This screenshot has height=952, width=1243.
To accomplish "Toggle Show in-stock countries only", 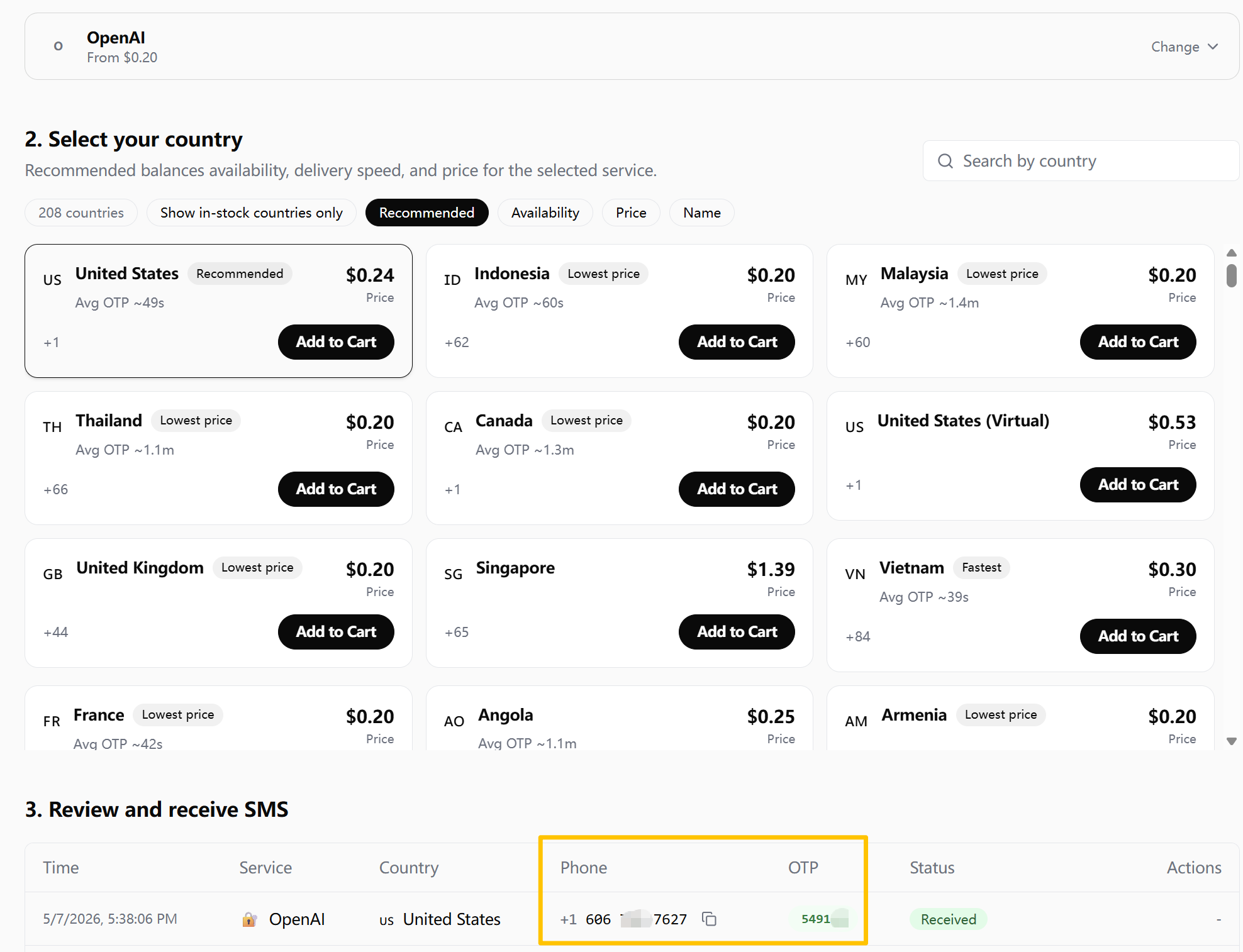I will 252,213.
